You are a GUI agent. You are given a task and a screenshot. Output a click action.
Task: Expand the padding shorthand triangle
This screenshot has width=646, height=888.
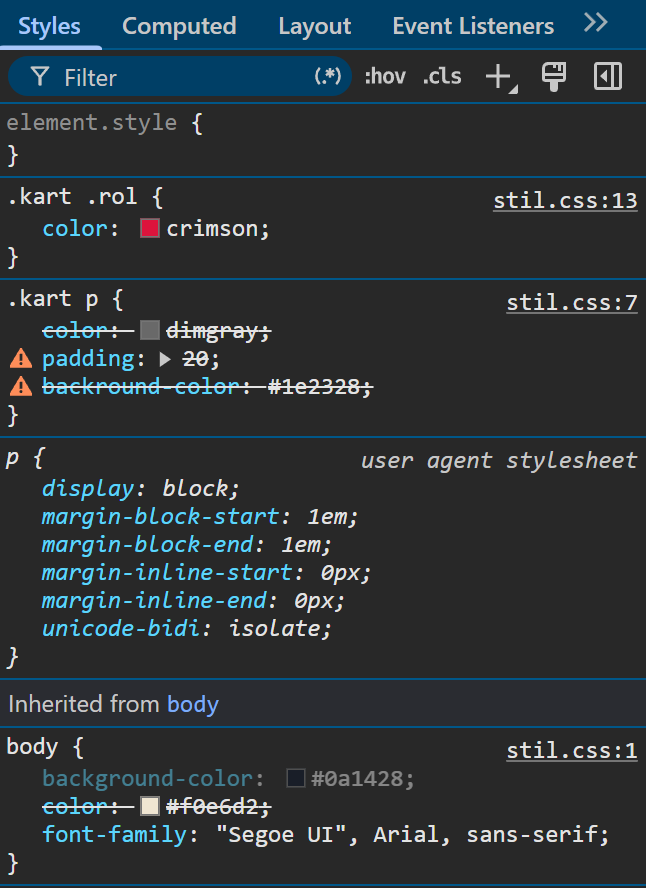(165, 359)
